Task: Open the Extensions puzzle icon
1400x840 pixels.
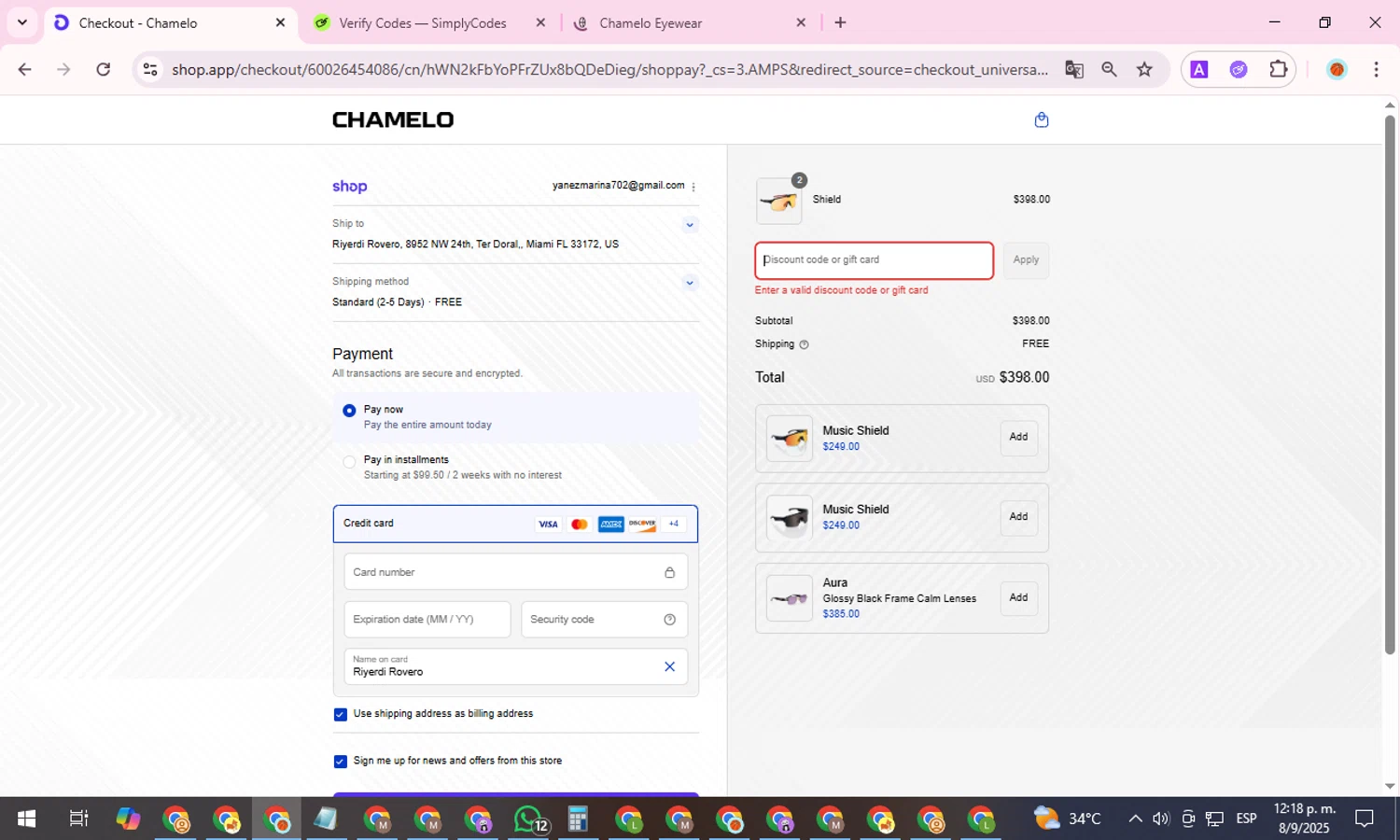Action: coord(1278,69)
